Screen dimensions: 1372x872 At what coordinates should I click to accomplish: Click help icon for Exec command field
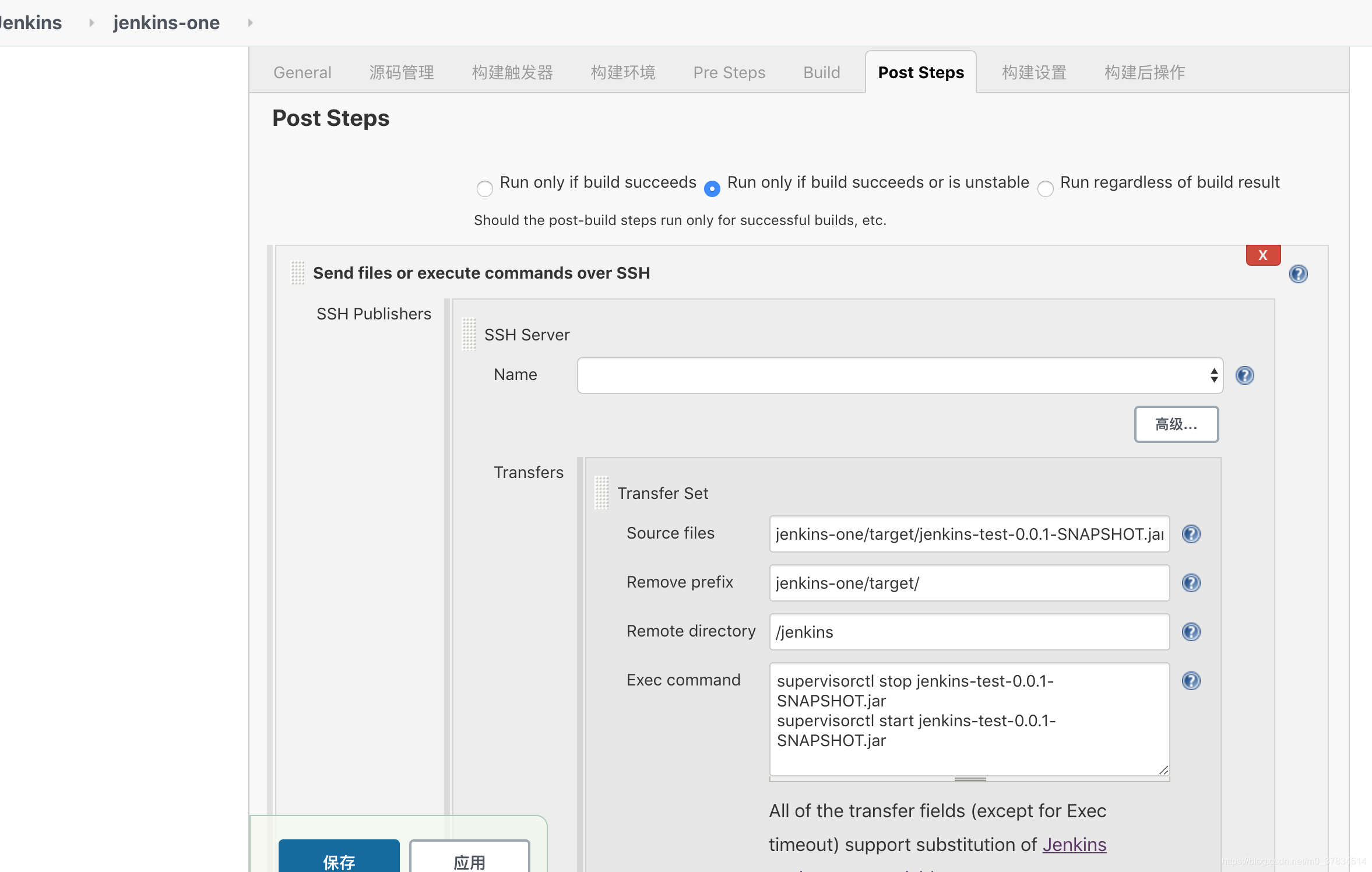tap(1191, 681)
